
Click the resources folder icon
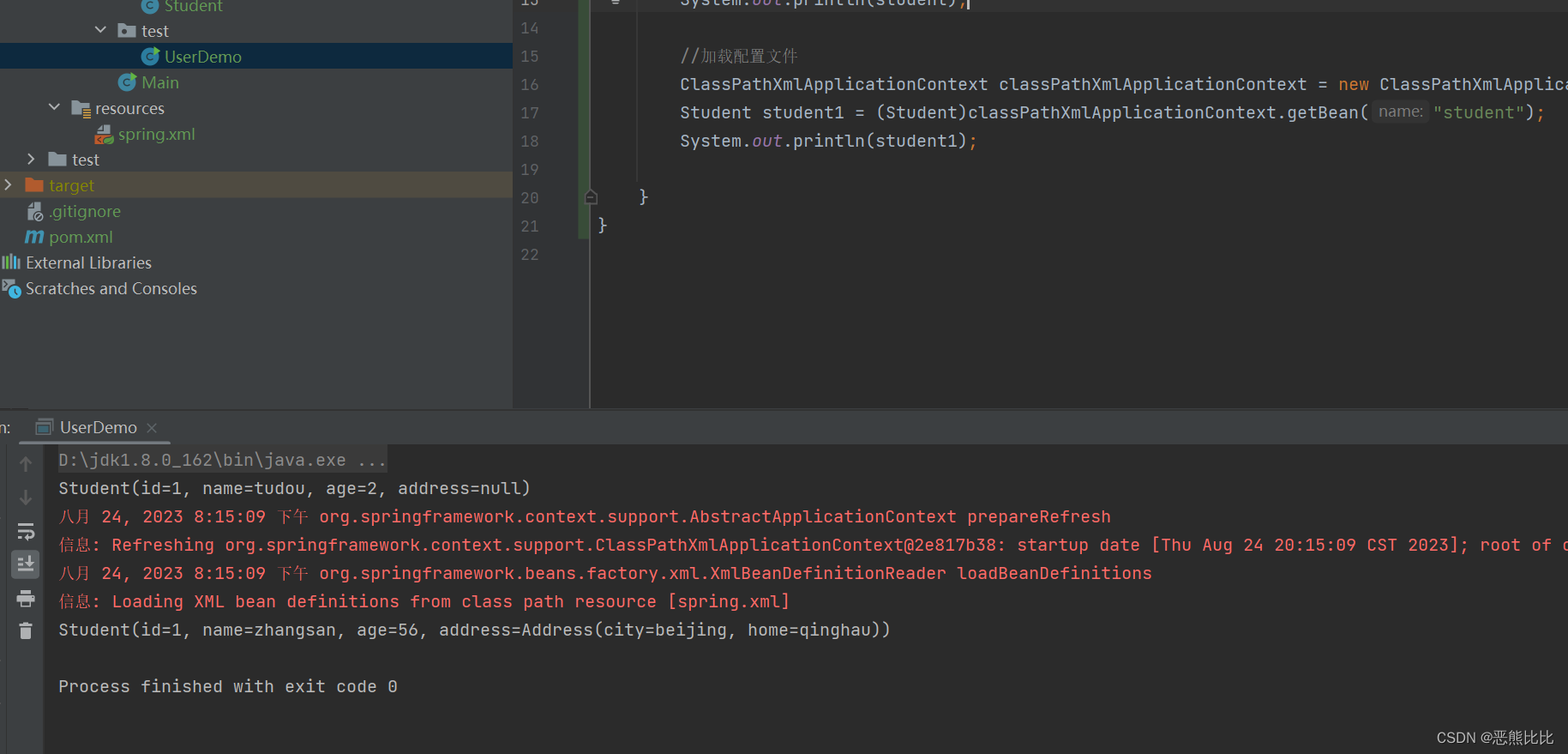[x=81, y=108]
